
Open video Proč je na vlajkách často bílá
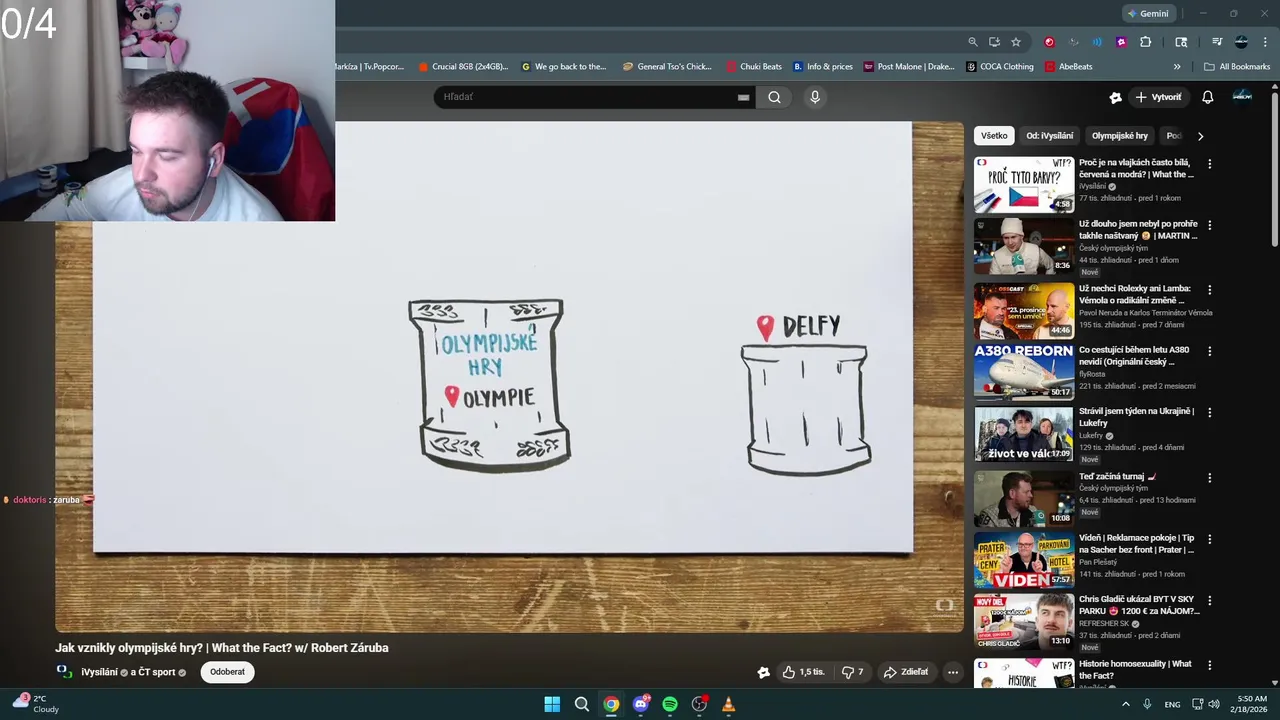(1024, 184)
